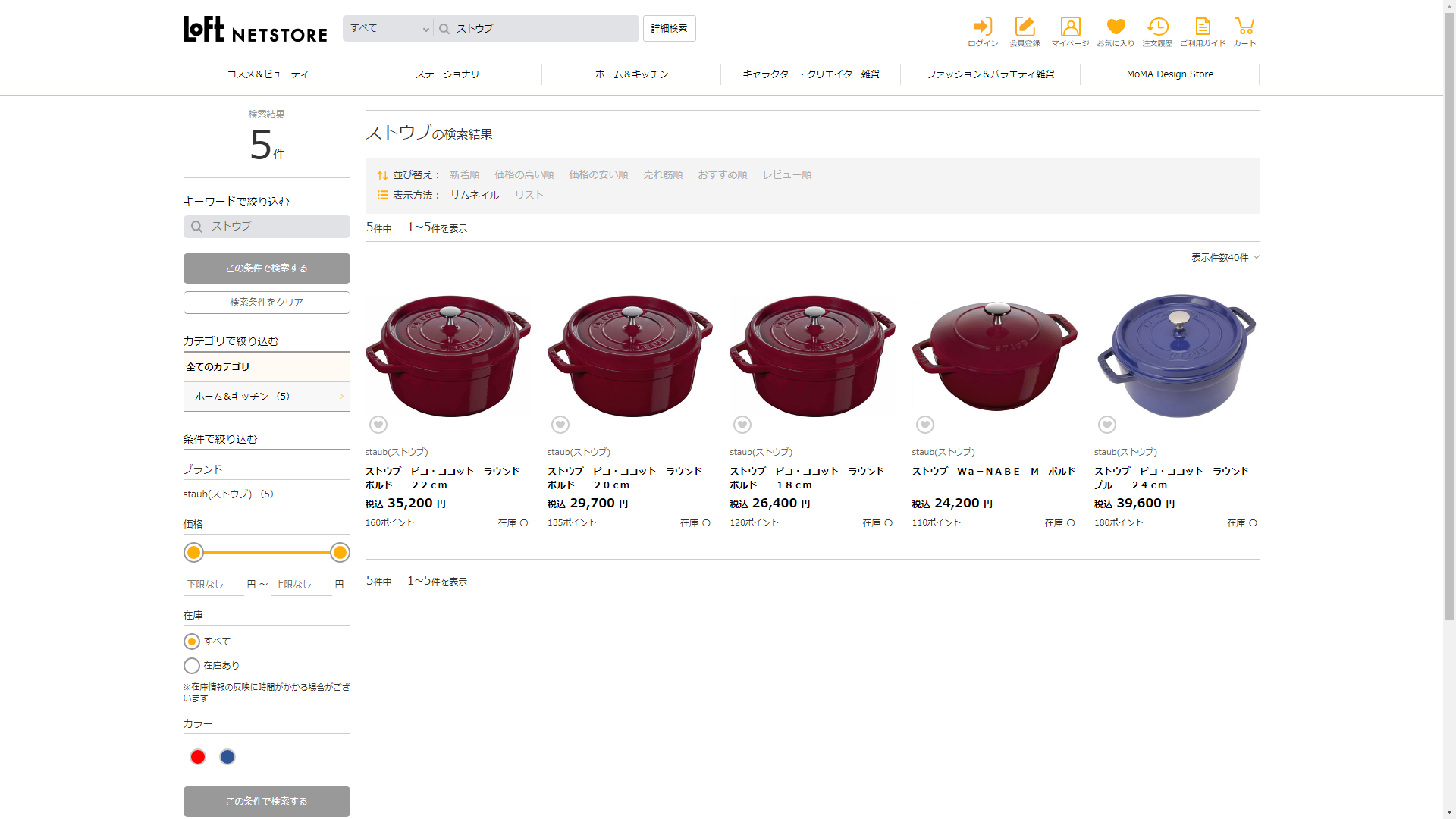
Task: Click the 検索条件をクリア button
Action: [x=266, y=303]
